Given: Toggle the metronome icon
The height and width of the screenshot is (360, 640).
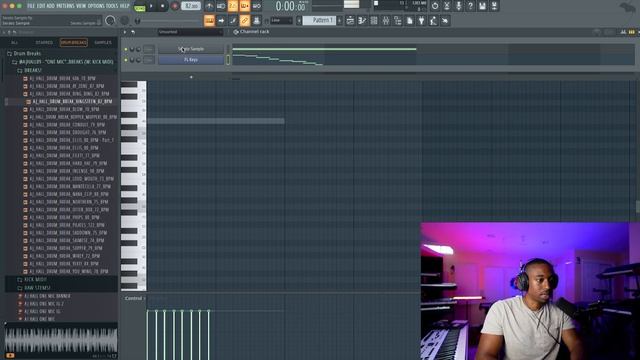Looking at the screenshot, I should [x=209, y=6].
